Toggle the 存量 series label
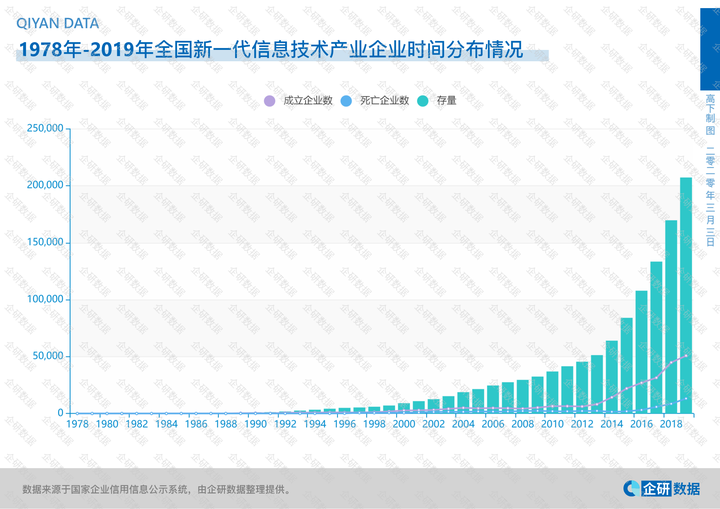This screenshot has width=720, height=509. (x=446, y=101)
